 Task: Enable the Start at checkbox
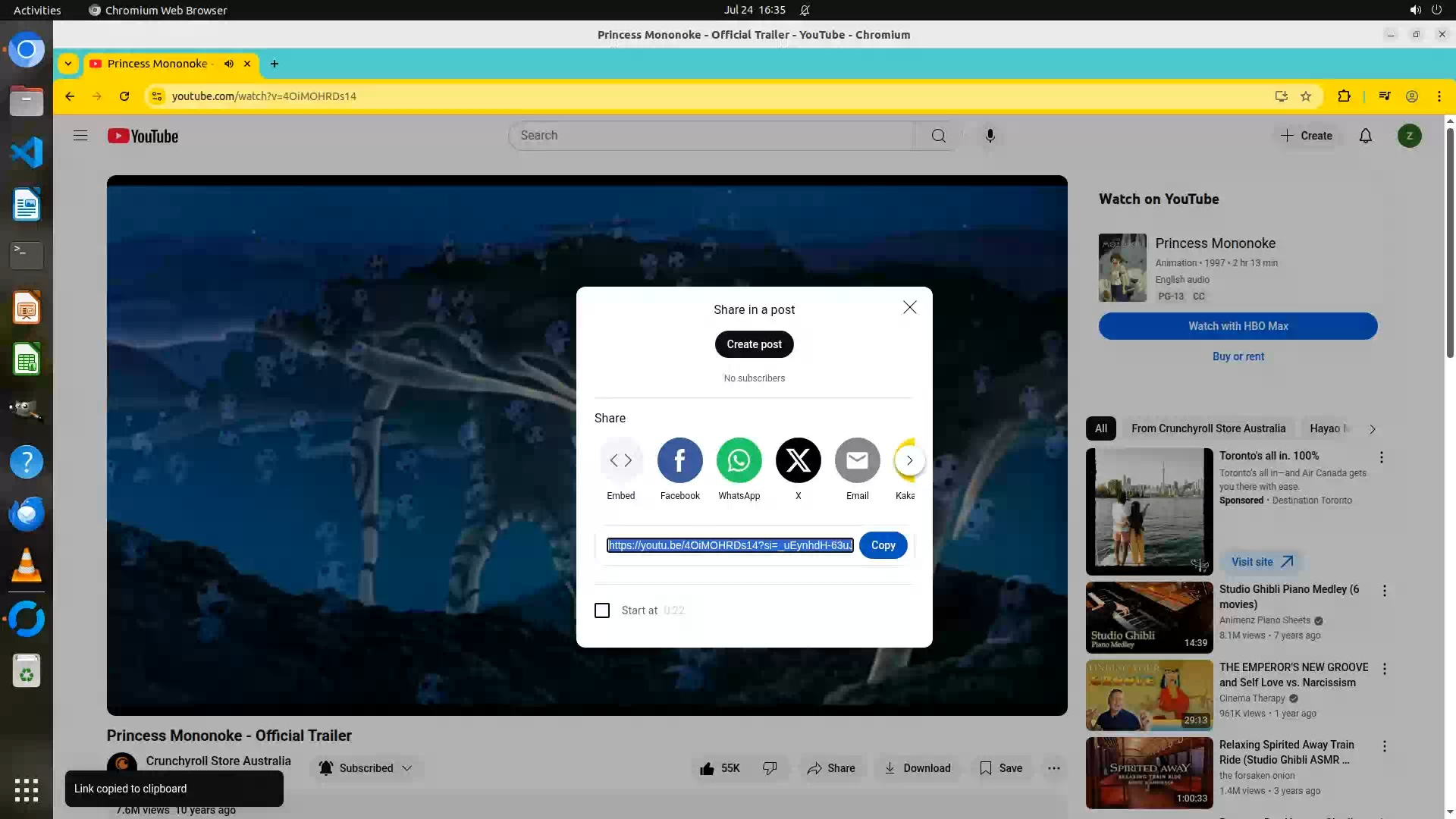coord(602,610)
